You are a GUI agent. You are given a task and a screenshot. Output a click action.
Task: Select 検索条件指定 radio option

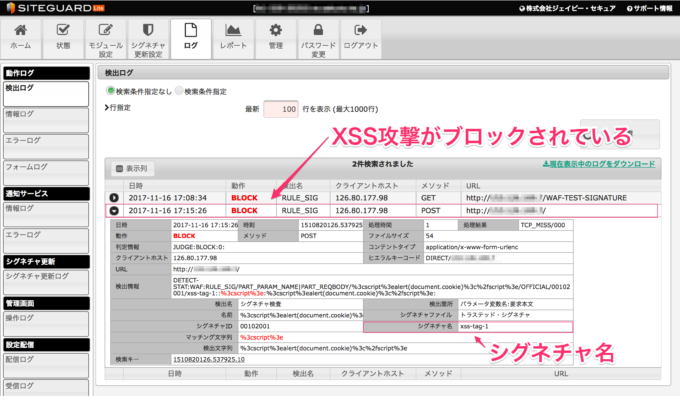click(179, 90)
